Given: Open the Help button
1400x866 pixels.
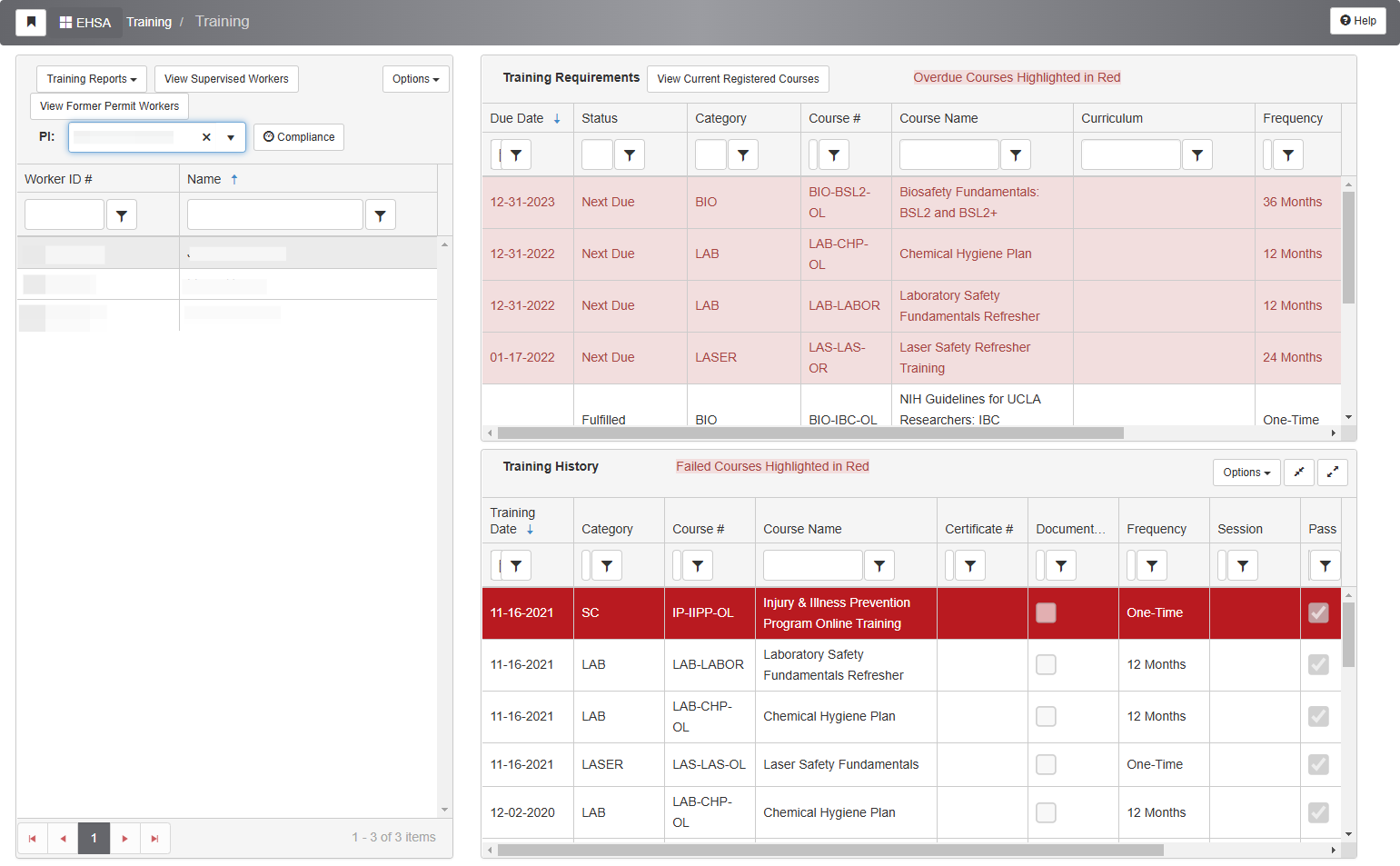Looking at the screenshot, I should pos(1358,21).
